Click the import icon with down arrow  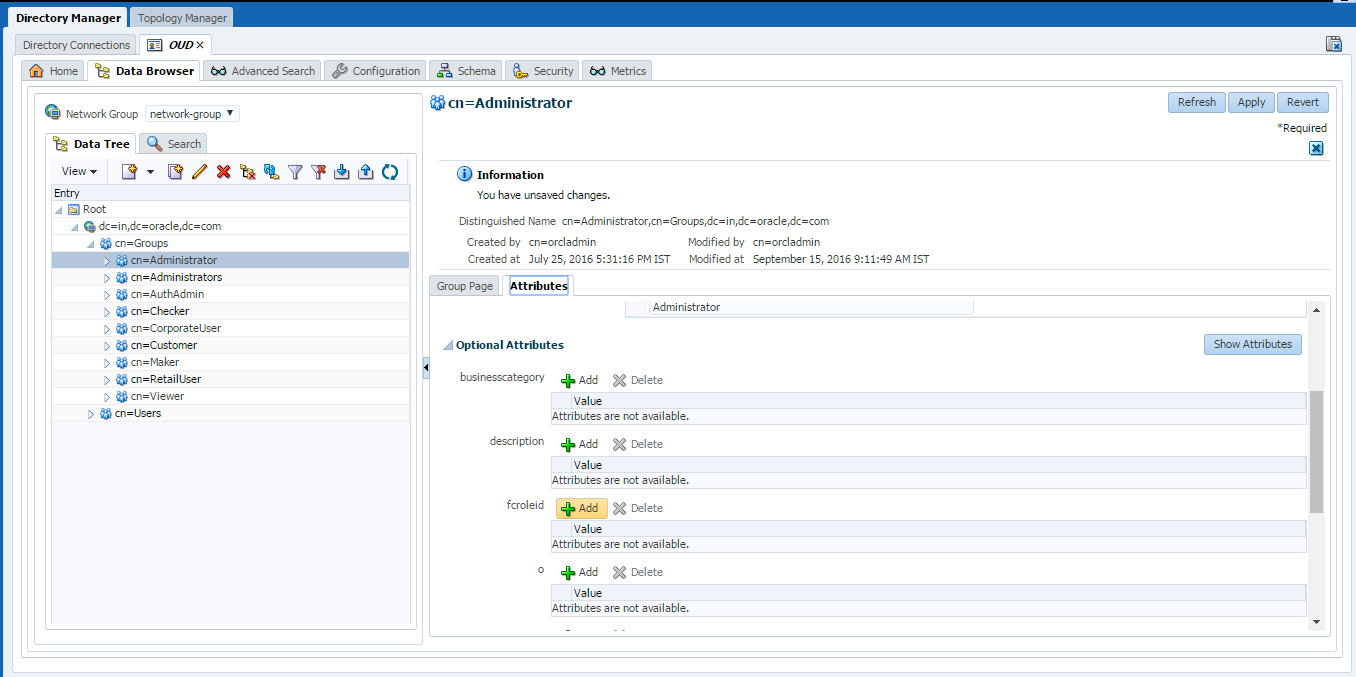pos(342,172)
